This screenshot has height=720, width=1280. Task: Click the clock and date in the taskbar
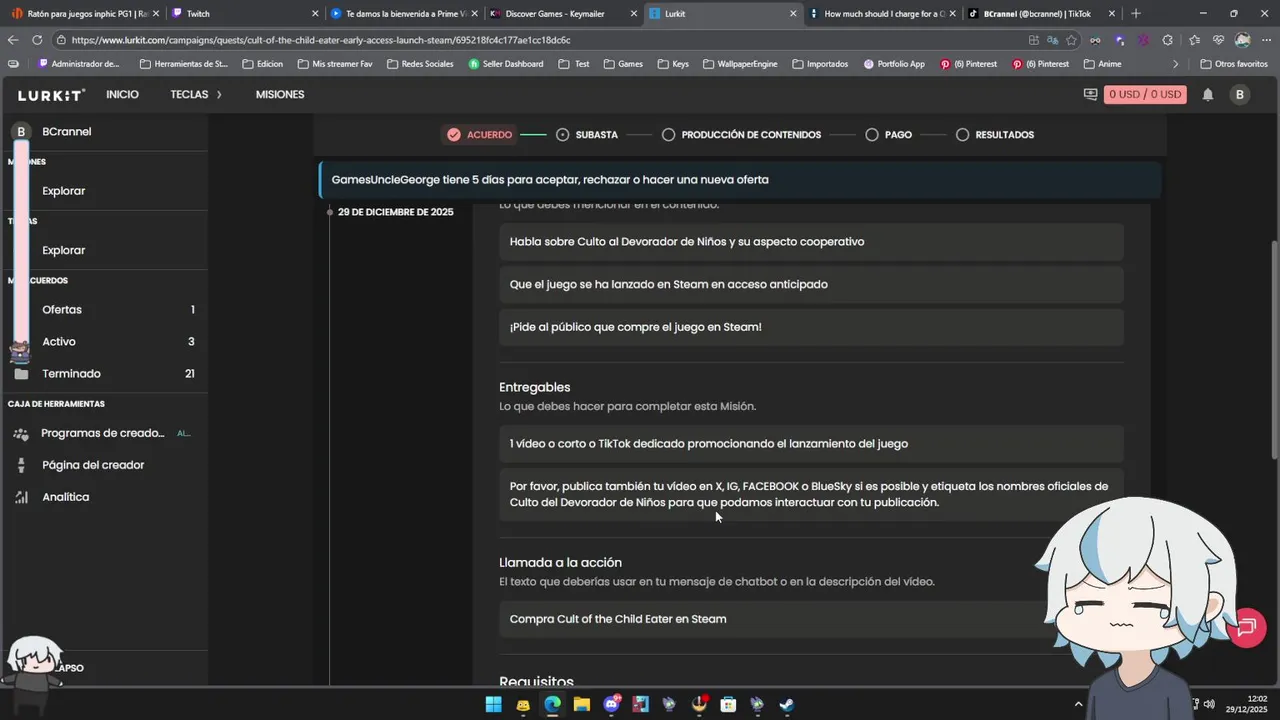[1248, 704]
